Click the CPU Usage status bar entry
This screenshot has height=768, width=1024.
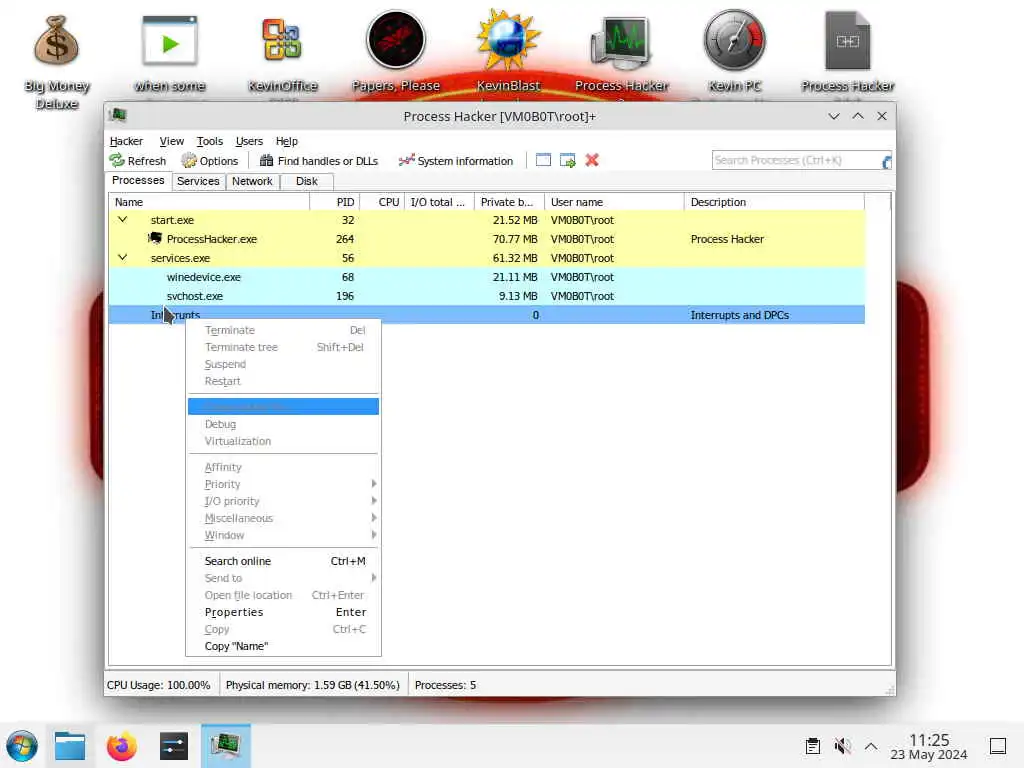point(159,685)
